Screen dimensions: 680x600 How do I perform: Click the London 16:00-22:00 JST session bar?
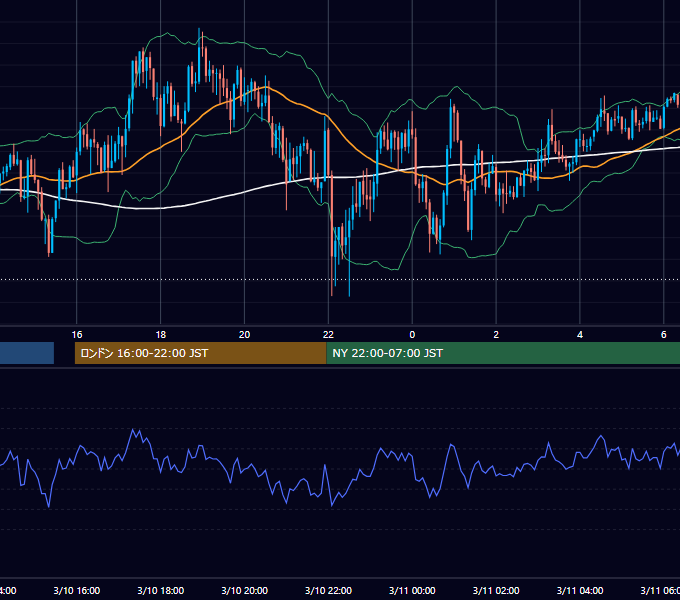(200, 353)
